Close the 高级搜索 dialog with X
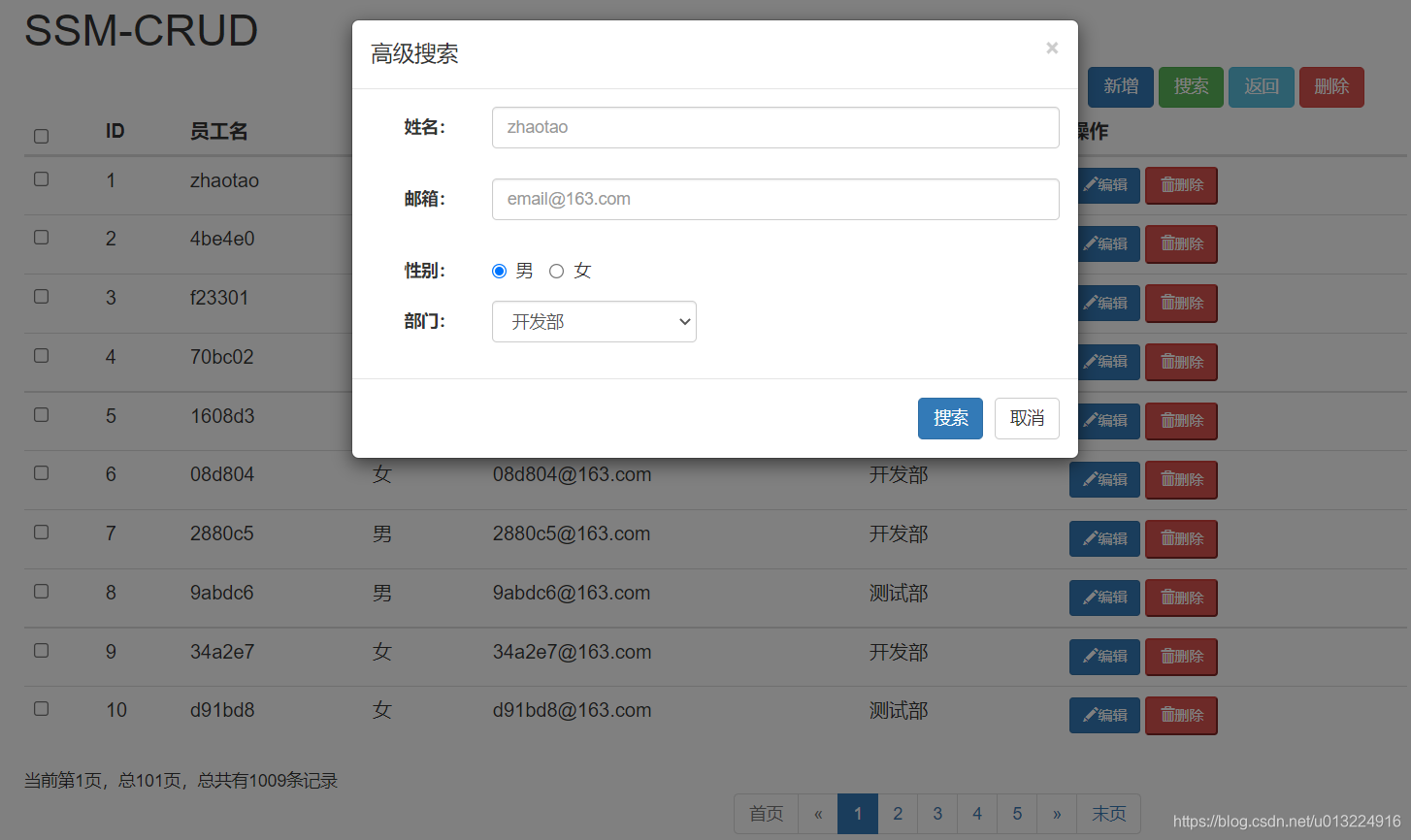 tap(1052, 48)
